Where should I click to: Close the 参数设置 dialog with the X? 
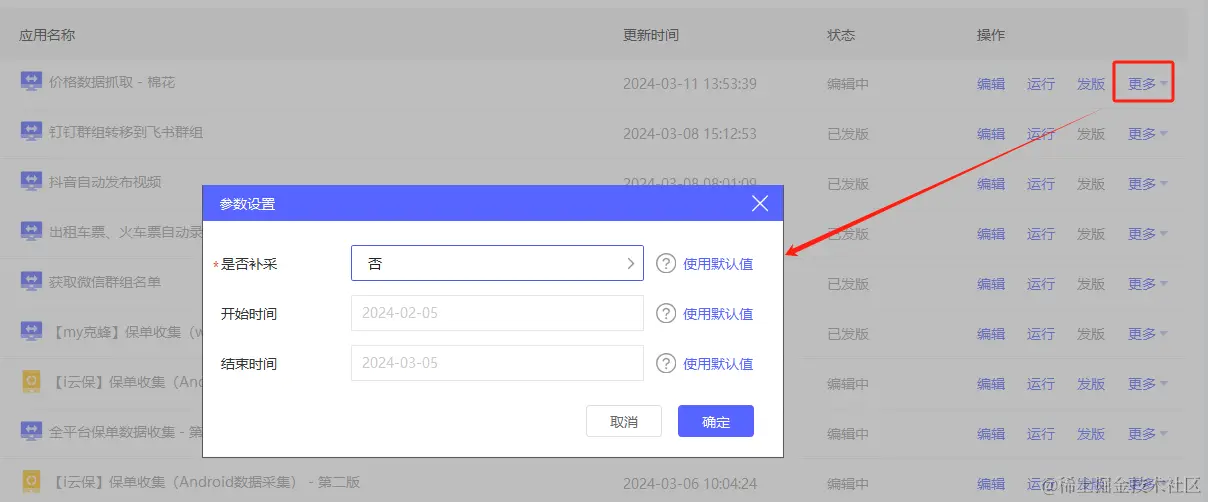click(x=760, y=204)
